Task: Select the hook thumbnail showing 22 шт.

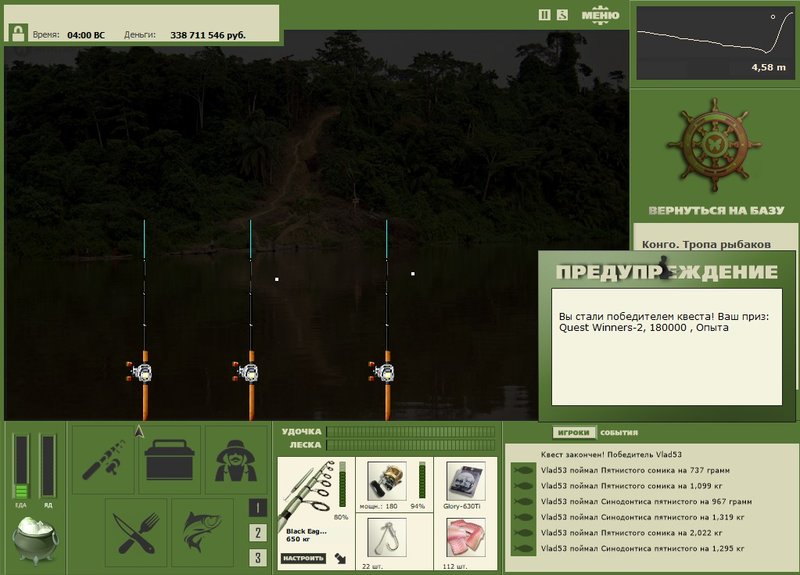Action: 387,538
